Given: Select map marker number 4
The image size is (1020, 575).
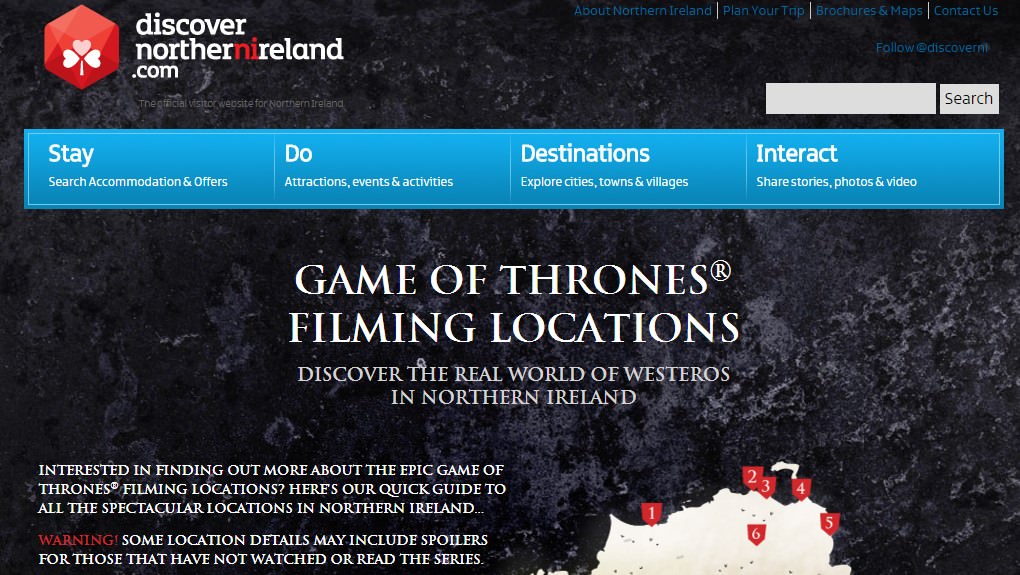Looking at the screenshot, I should coord(801,488).
